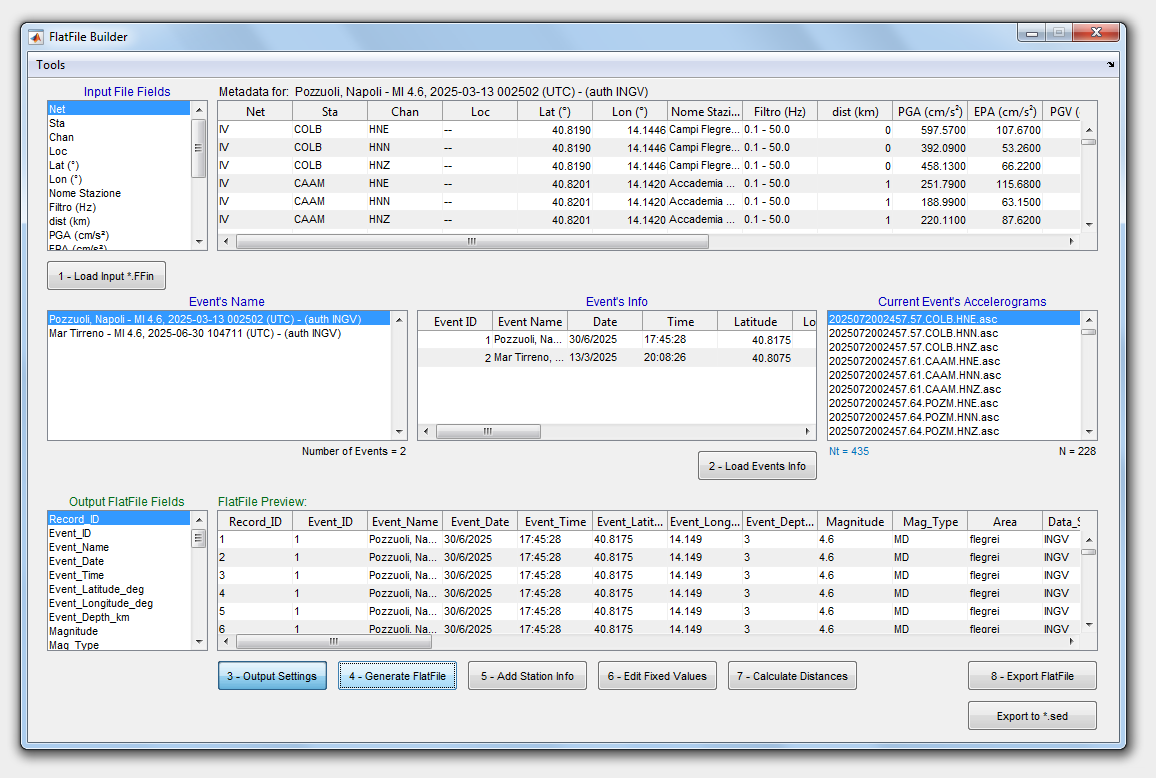Click 5 - Add Station Info
Screen dimensions: 1156x778
pyautogui.click(x=527, y=676)
